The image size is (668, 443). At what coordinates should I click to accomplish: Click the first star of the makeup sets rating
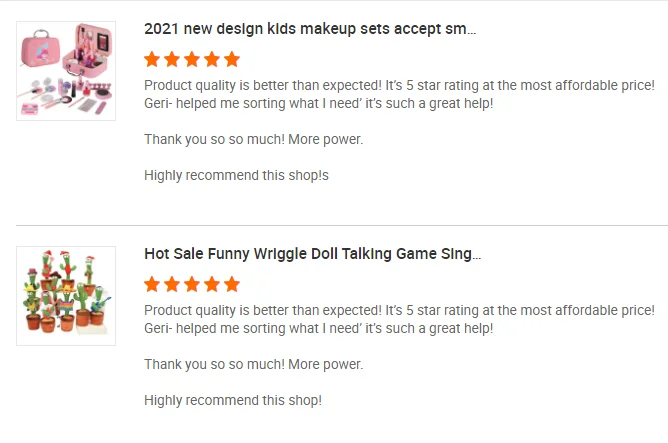click(153, 59)
